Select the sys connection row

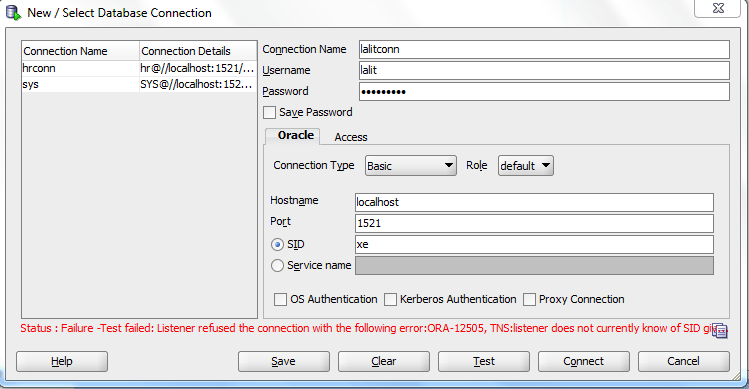[139, 85]
